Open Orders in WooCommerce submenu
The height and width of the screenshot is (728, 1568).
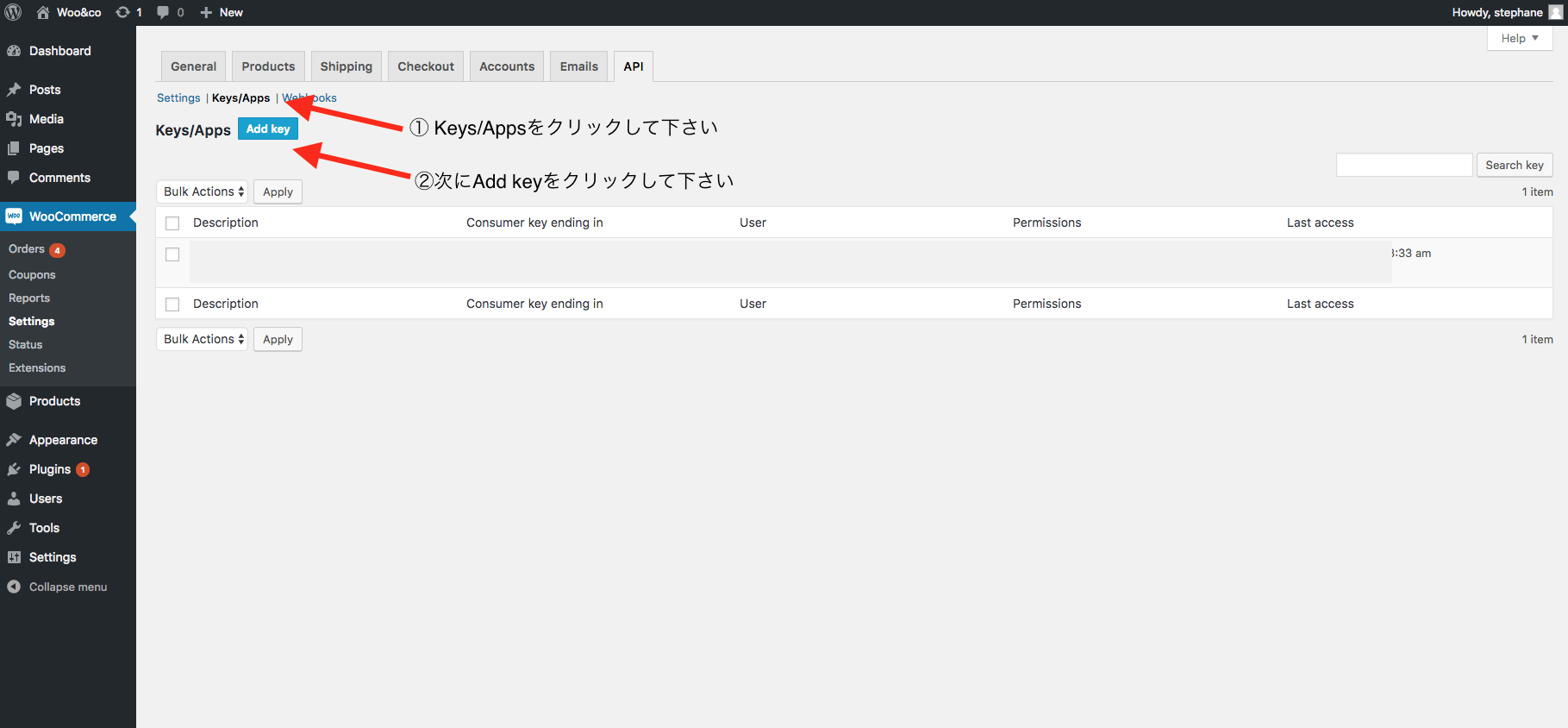(x=27, y=249)
